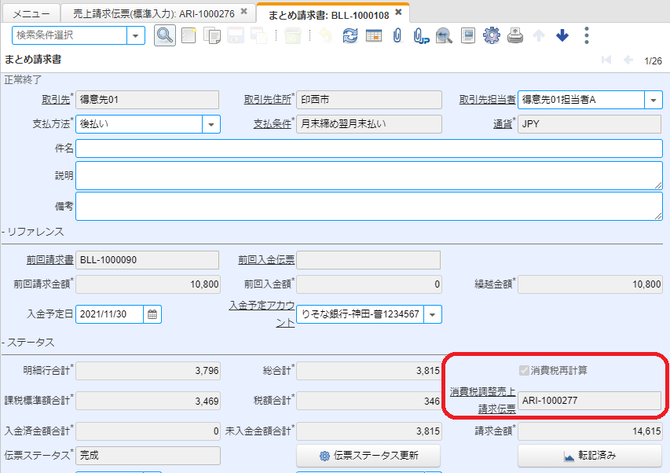Click into the 備考 text area
The image size is (670, 473).
[x=369, y=206]
